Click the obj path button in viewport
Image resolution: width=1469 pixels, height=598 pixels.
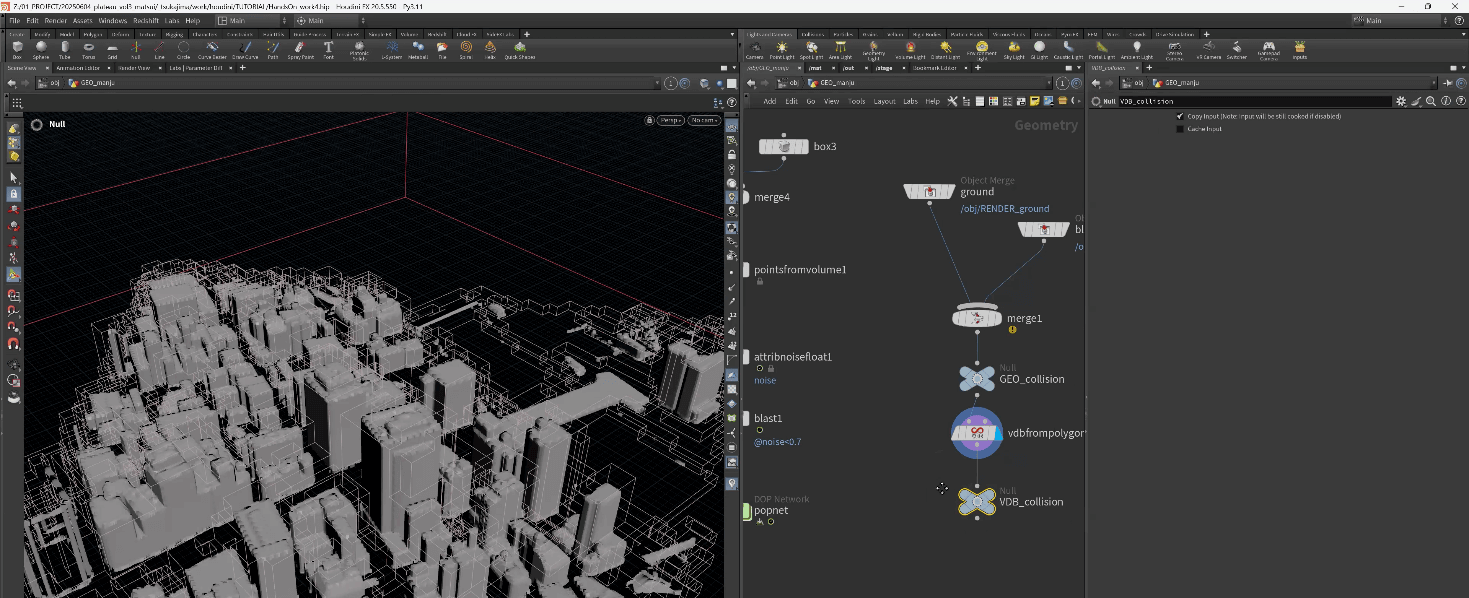(x=49, y=84)
